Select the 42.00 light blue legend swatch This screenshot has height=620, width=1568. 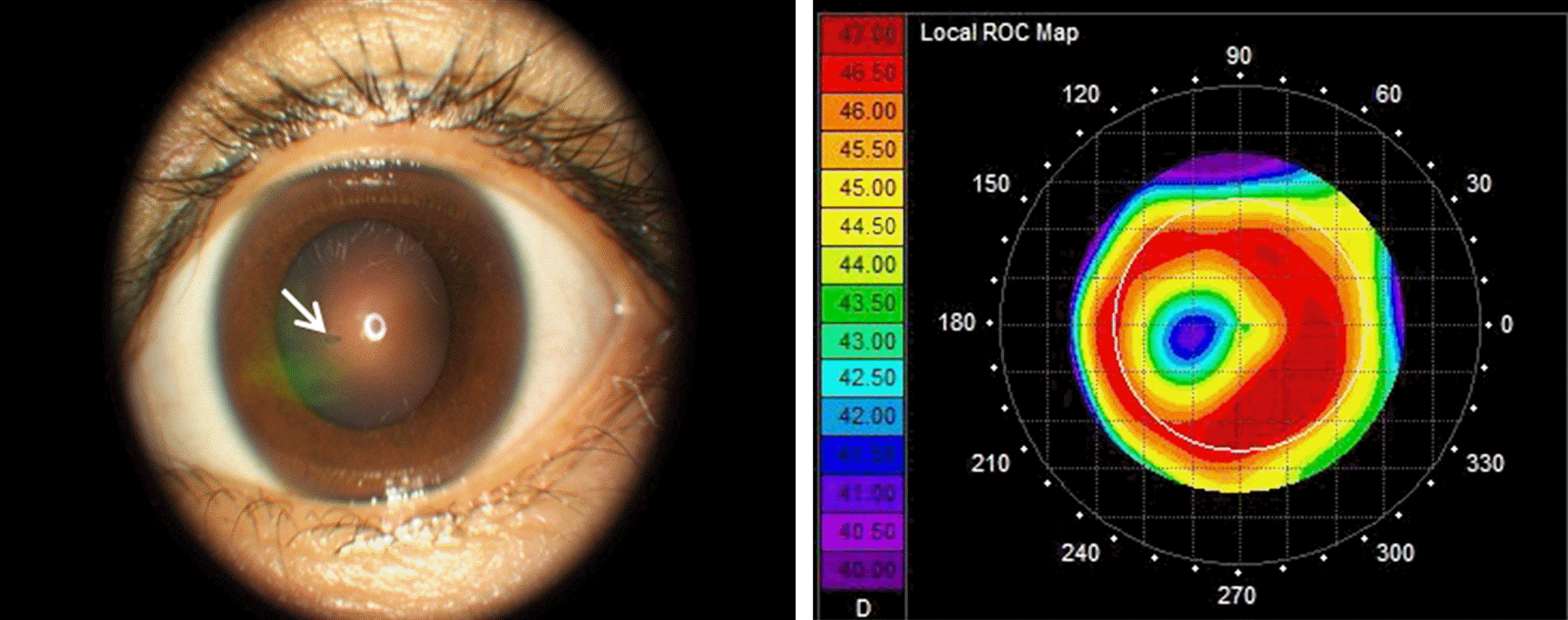(863, 416)
